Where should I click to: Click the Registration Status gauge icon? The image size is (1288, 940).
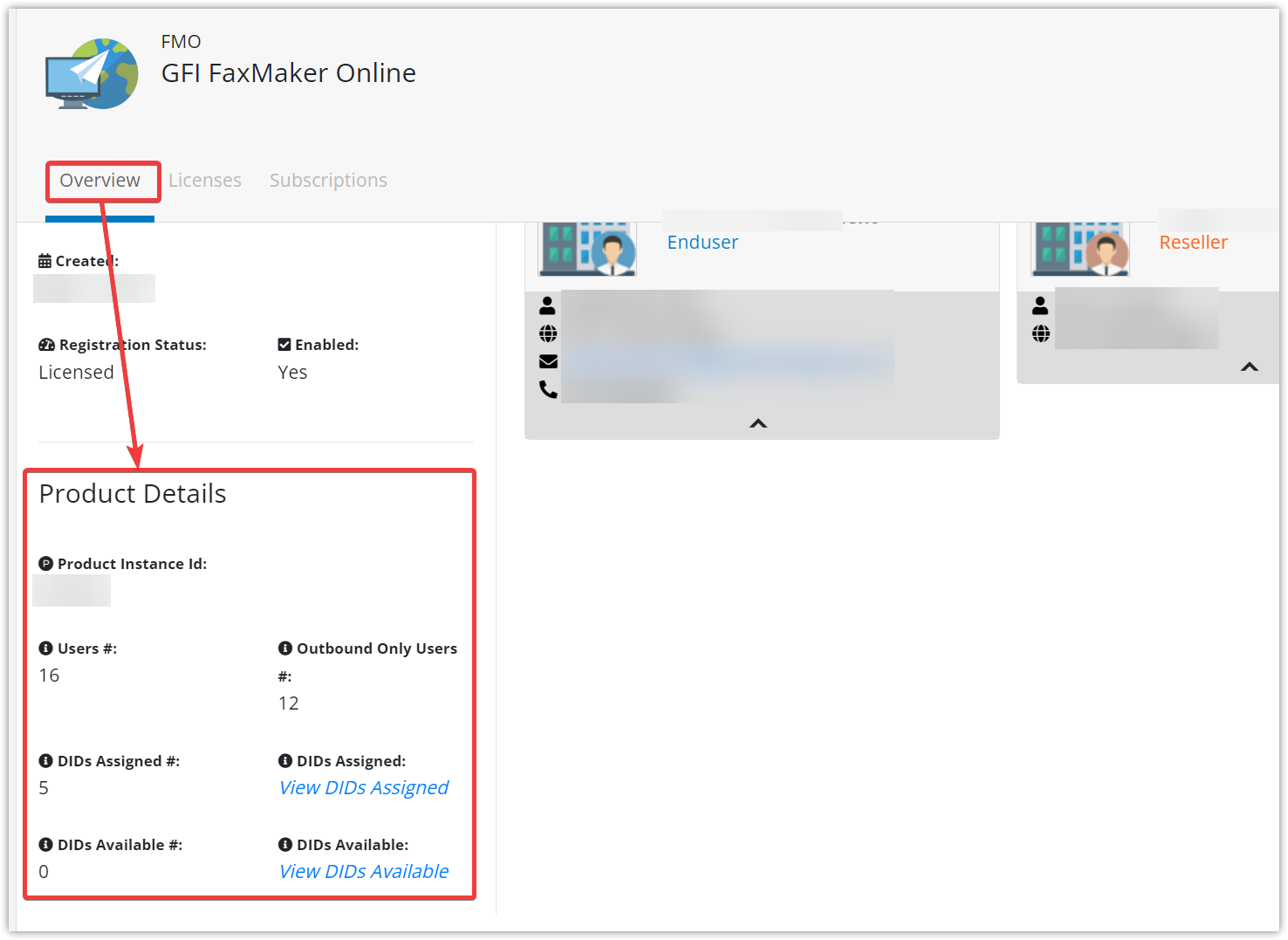(46, 345)
